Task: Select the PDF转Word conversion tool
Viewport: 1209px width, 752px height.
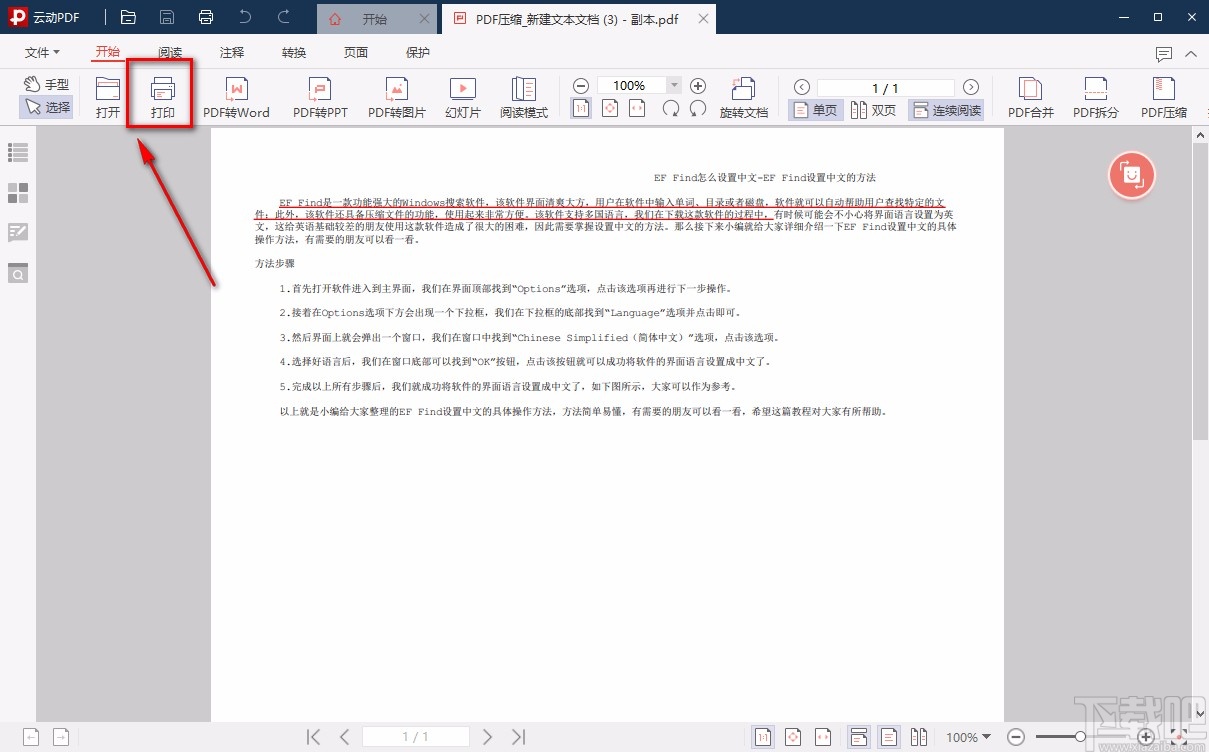Action: 237,97
